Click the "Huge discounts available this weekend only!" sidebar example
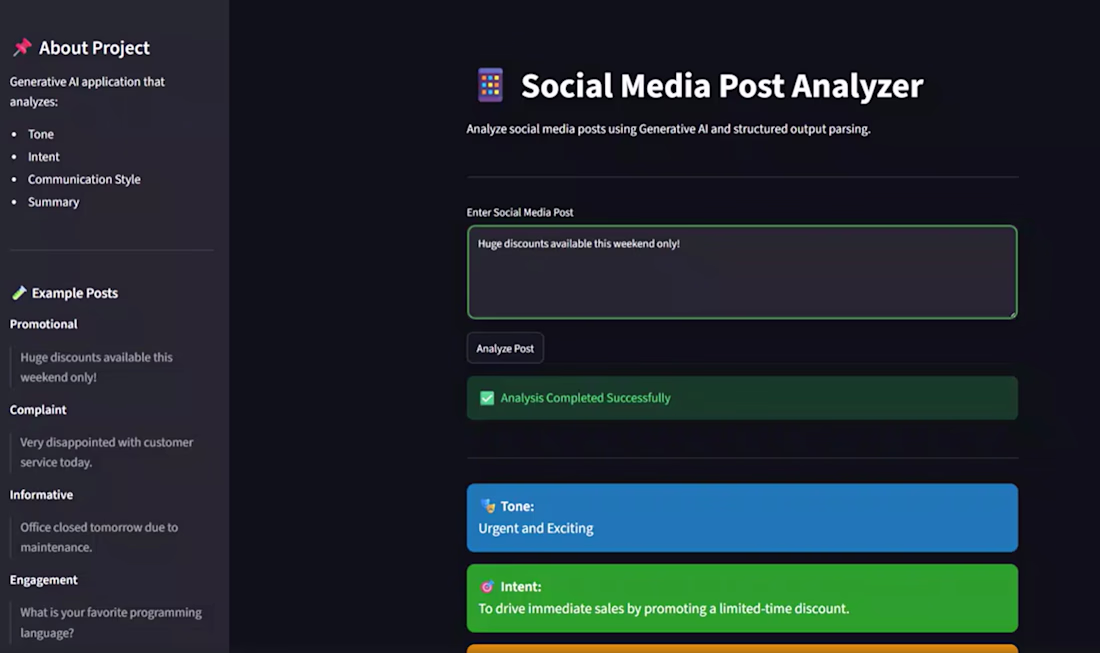1100x653 pixels. (x=96, y=367)
